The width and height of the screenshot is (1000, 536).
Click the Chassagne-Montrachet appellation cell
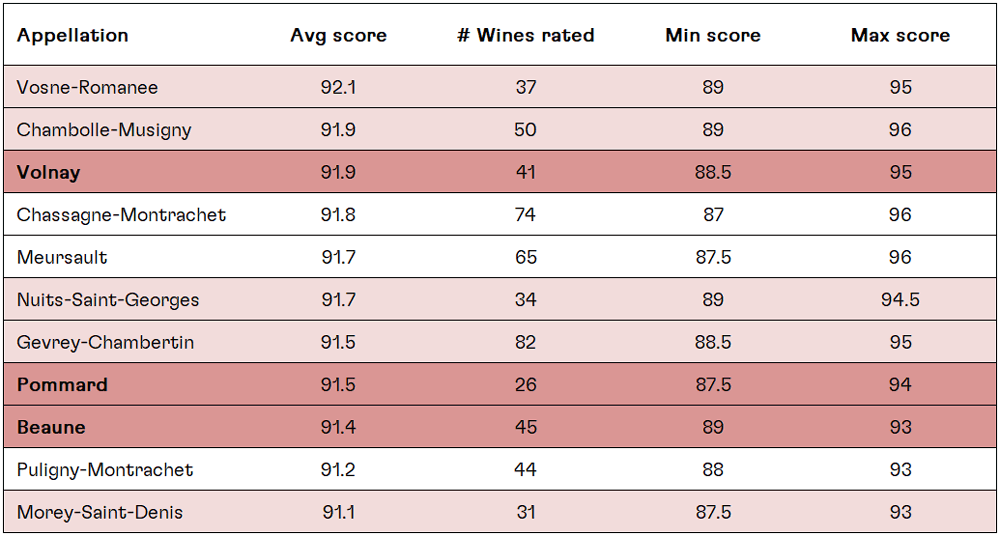coord(122,215)
